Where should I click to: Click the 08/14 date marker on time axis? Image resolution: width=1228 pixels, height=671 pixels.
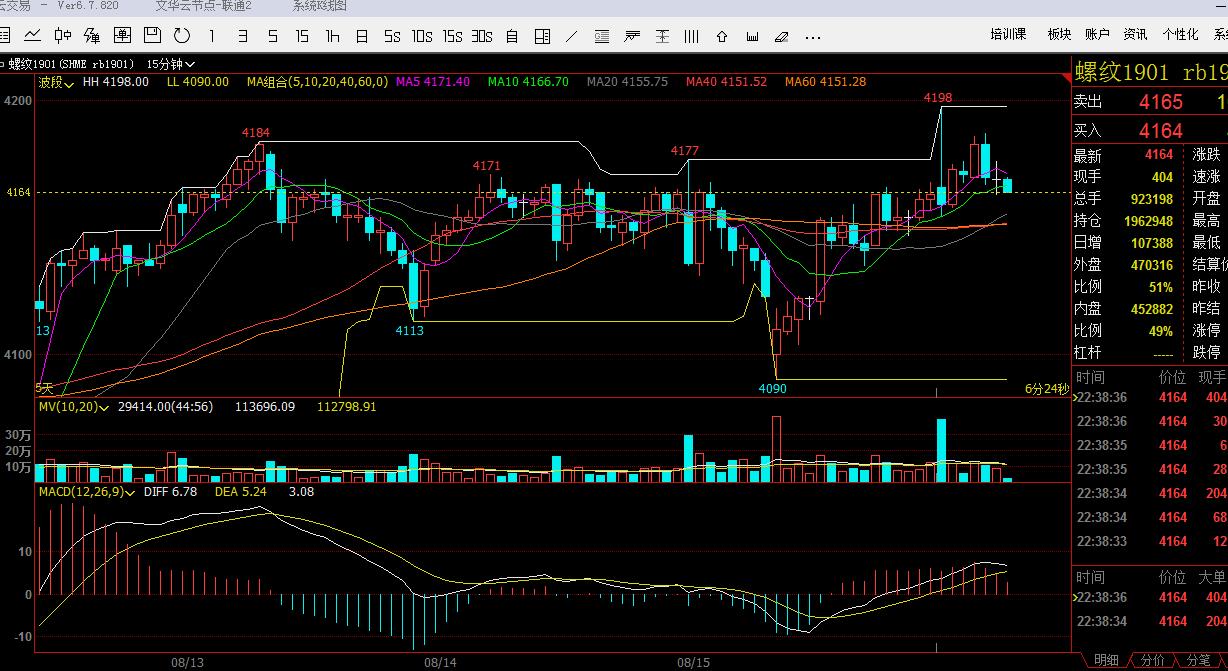pyautogui.click(x=440, y=662)
